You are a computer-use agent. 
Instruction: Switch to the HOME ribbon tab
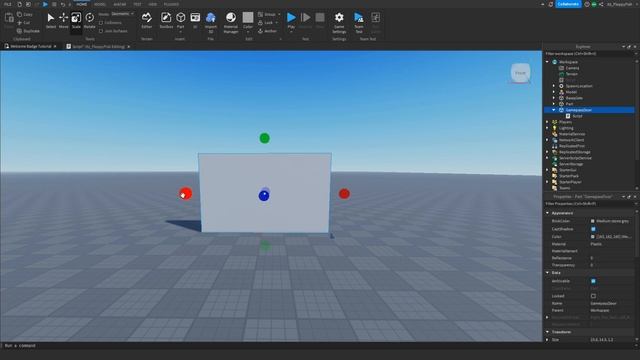point(82,4)
